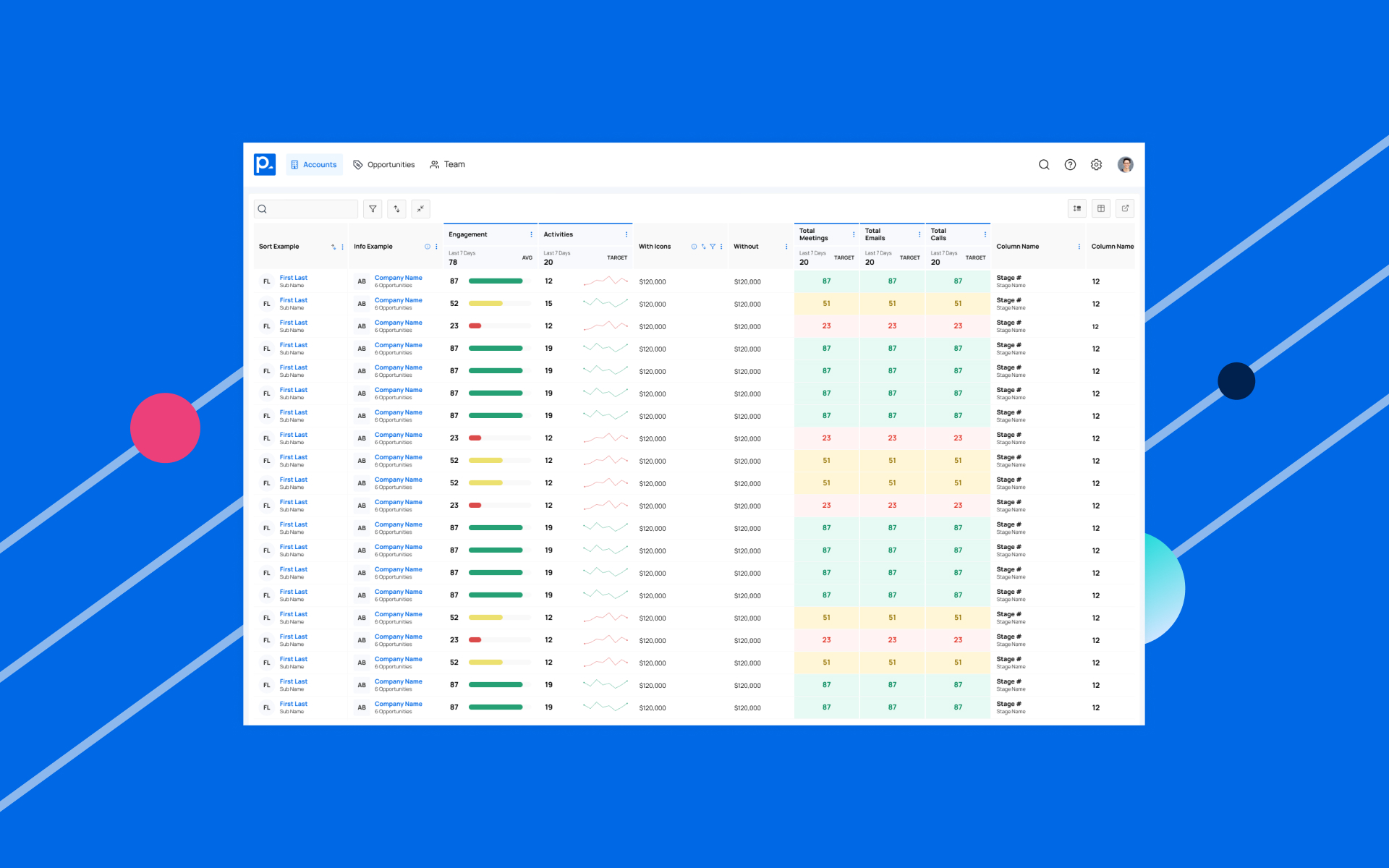This screenshot has width=1389, height=868.
Task: Click the collapse rows toolbar icon
Action: pyautogui.click(x=420, y=208)
